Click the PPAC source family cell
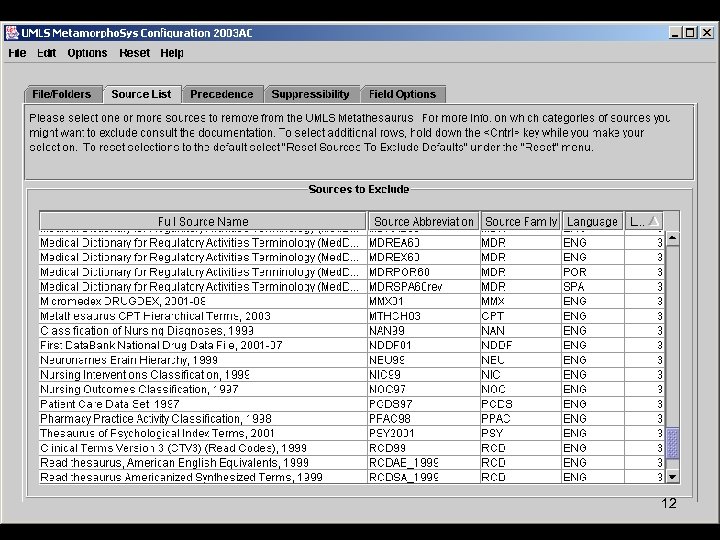 tap(521, 419)
